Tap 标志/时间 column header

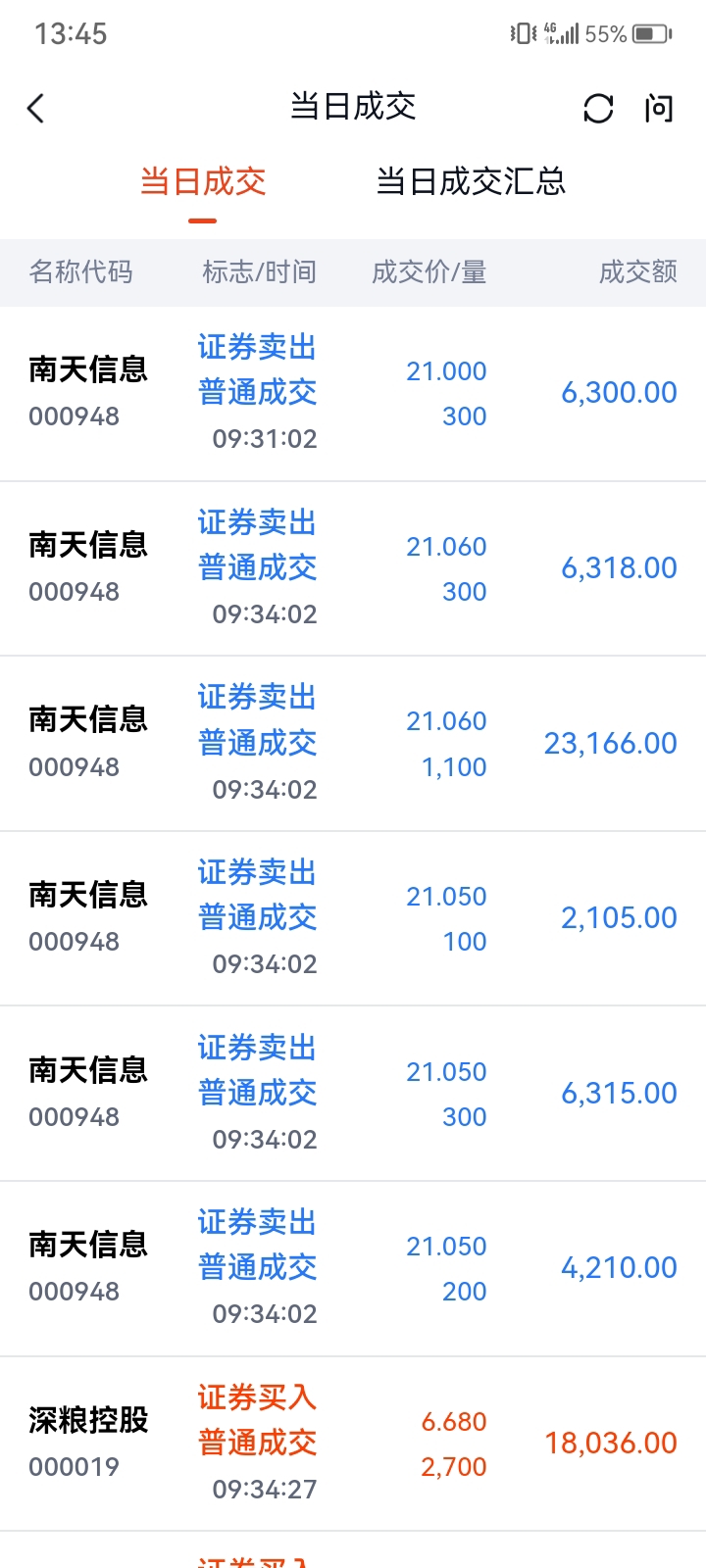[x=259, y=271]
